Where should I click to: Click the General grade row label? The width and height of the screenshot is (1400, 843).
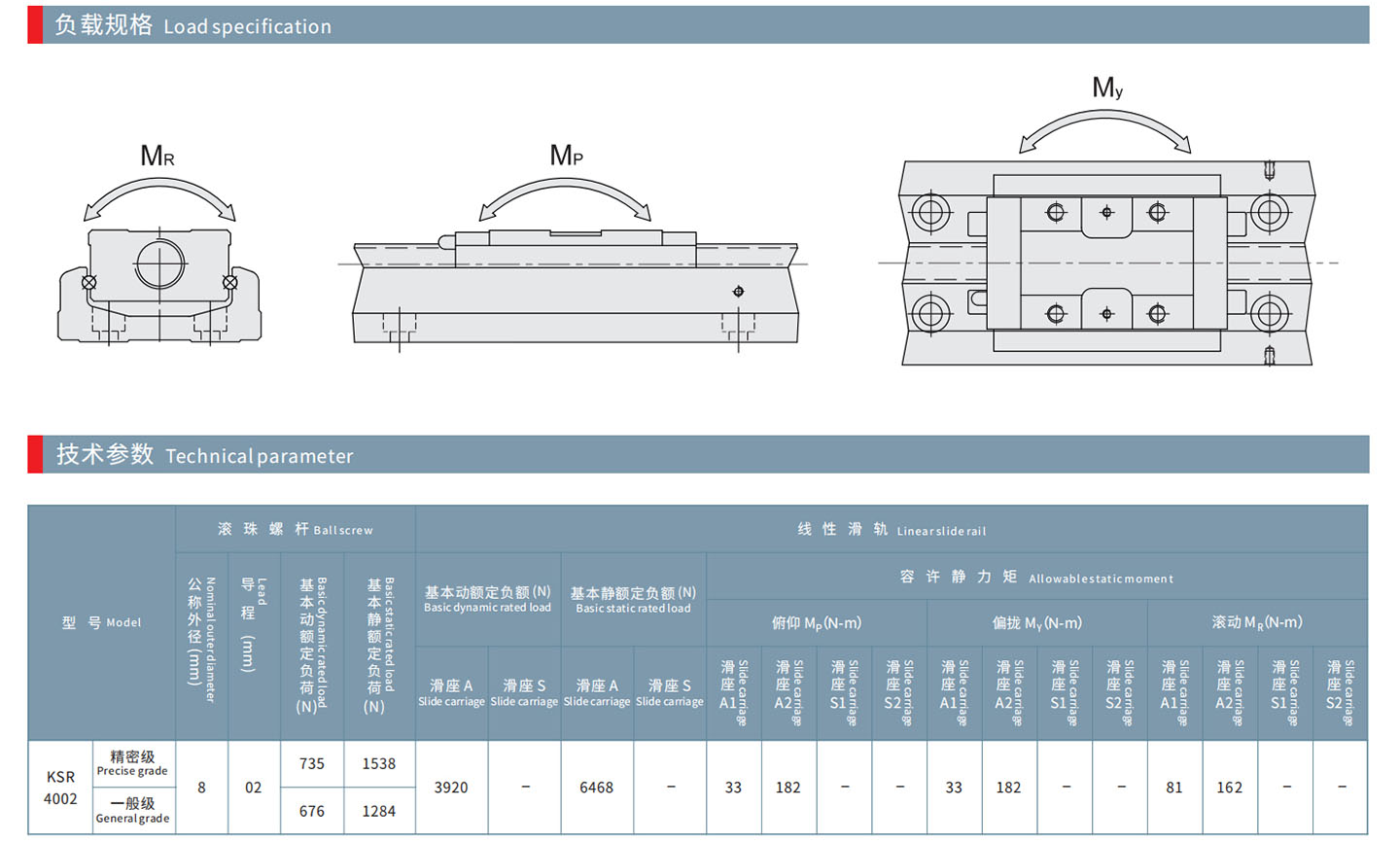tap(132, 810)
